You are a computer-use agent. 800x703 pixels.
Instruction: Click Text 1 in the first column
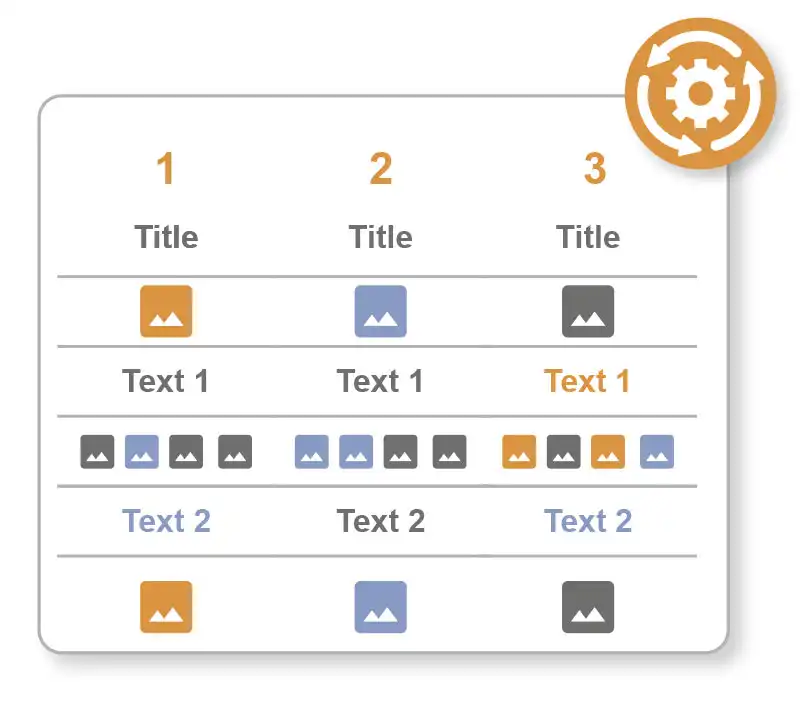tap(166, 381)
